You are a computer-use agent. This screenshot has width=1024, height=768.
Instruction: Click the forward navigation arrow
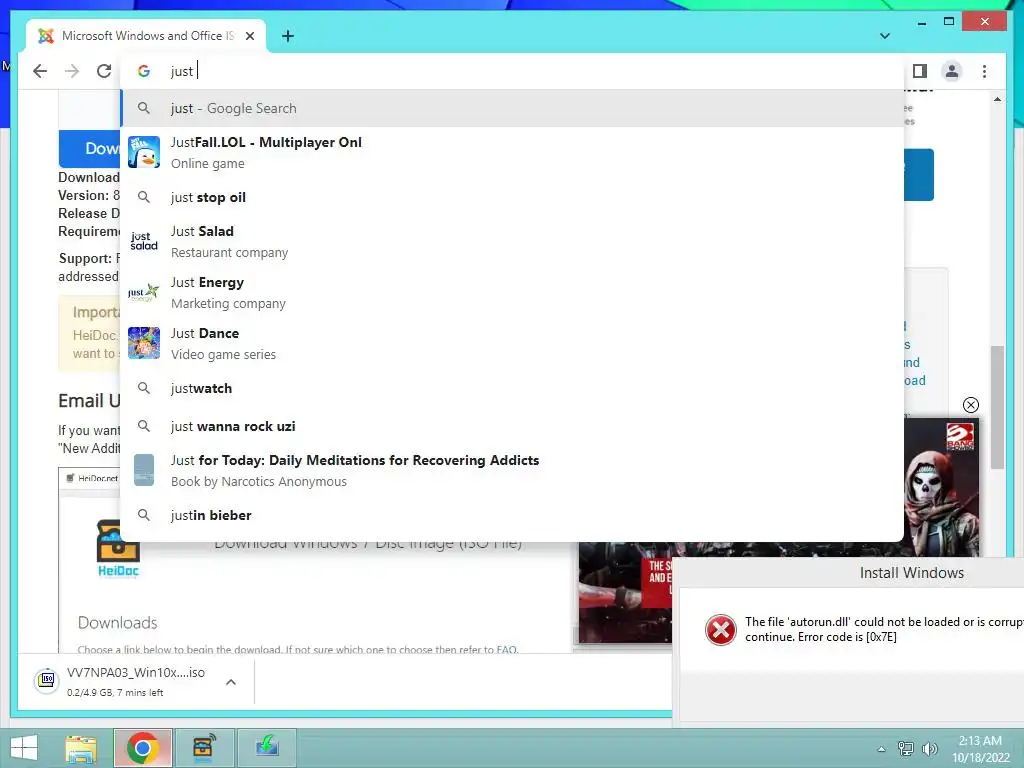coord(72,71)
